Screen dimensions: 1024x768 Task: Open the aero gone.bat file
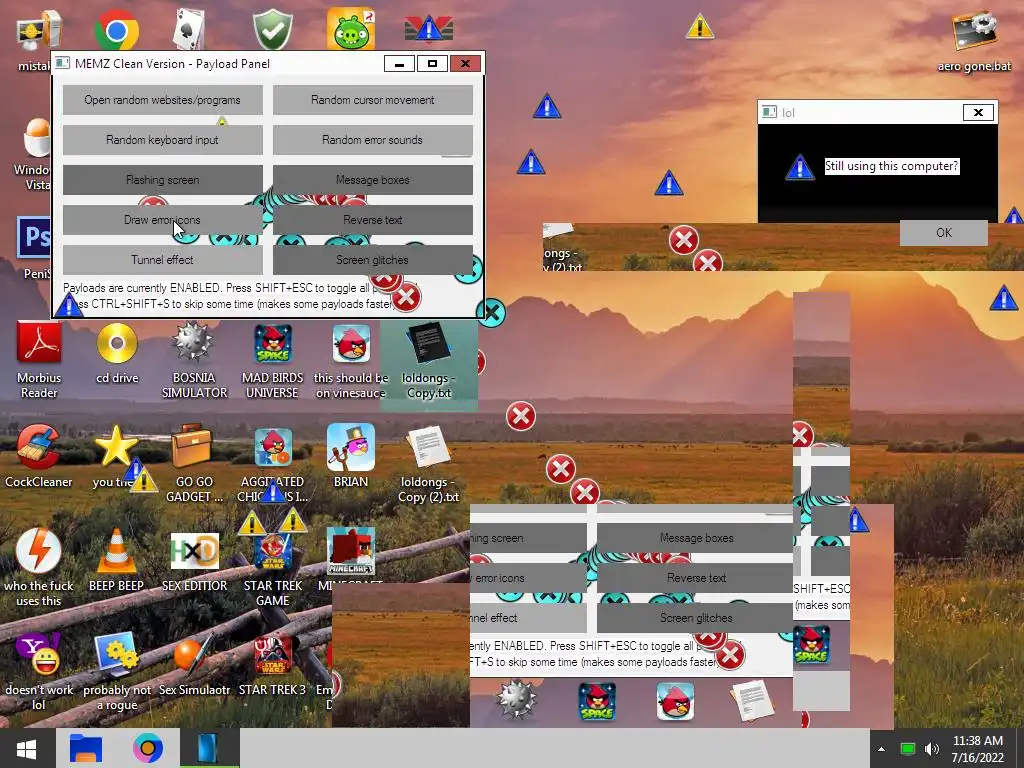point(974,40)
